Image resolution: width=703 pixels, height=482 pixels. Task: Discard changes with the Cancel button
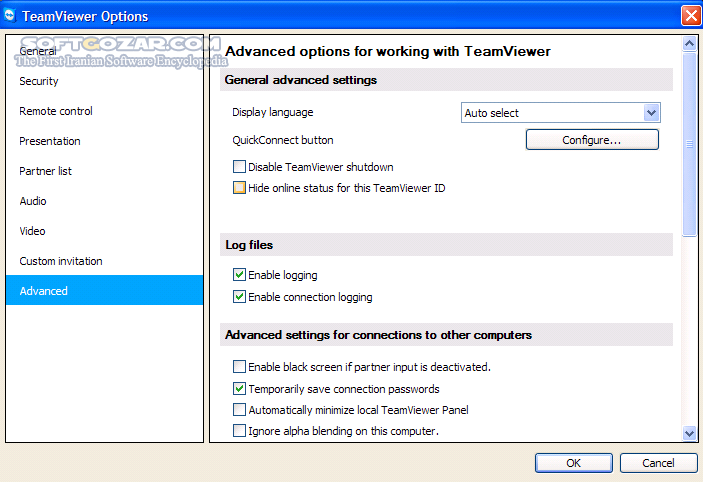[658, 463]
